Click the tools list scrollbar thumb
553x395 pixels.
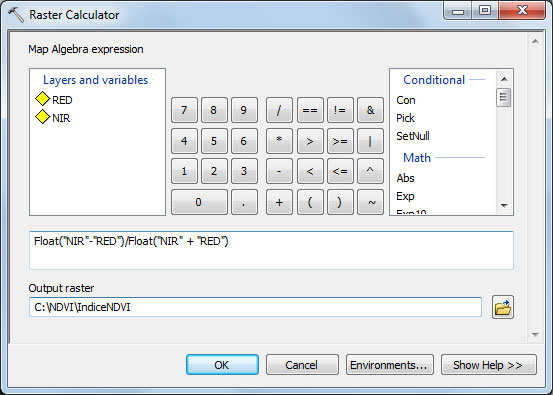tap(503, 97)
